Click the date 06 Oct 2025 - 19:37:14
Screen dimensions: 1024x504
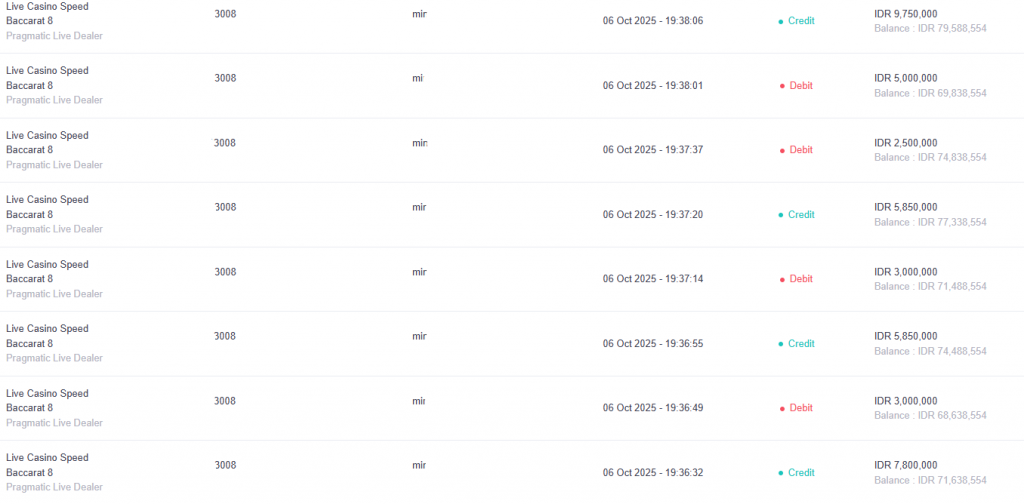[652, 279]
